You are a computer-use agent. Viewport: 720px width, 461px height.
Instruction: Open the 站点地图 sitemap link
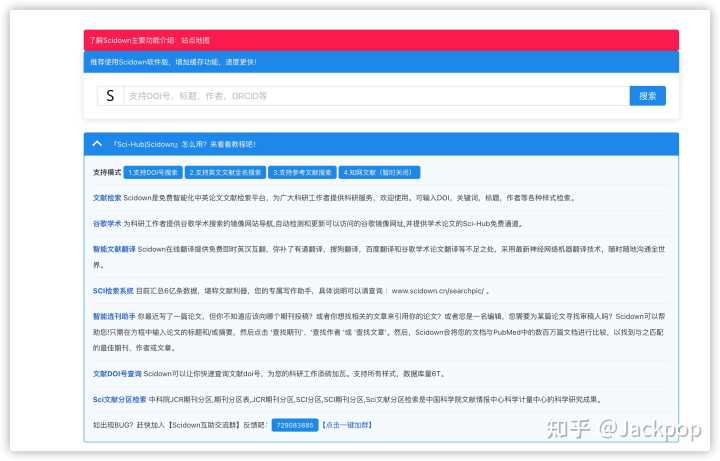[x=196, y=40]
